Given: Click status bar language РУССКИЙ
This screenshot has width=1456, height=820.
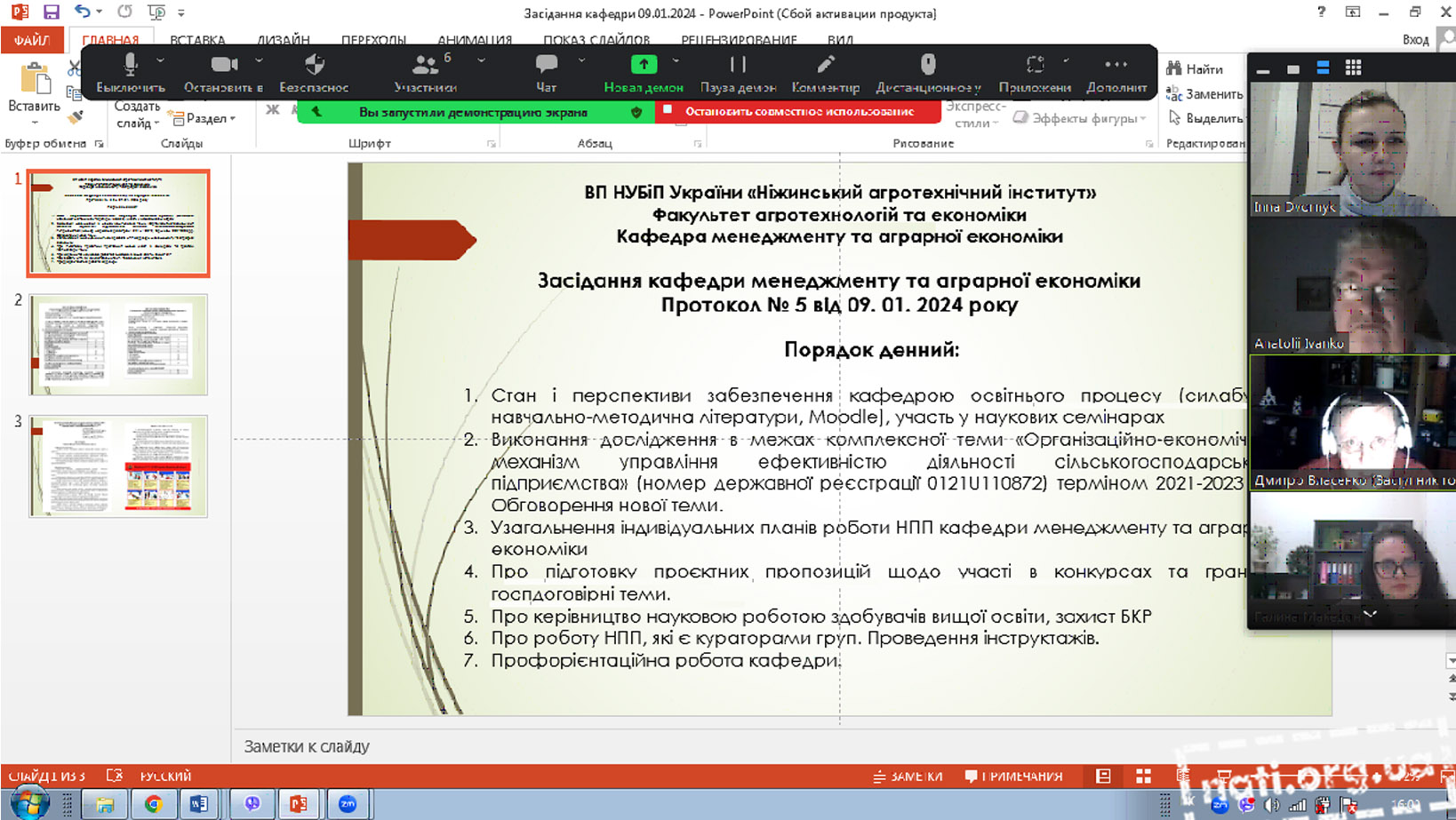Looking at the screenshot, I should click(x=165, y=776).
